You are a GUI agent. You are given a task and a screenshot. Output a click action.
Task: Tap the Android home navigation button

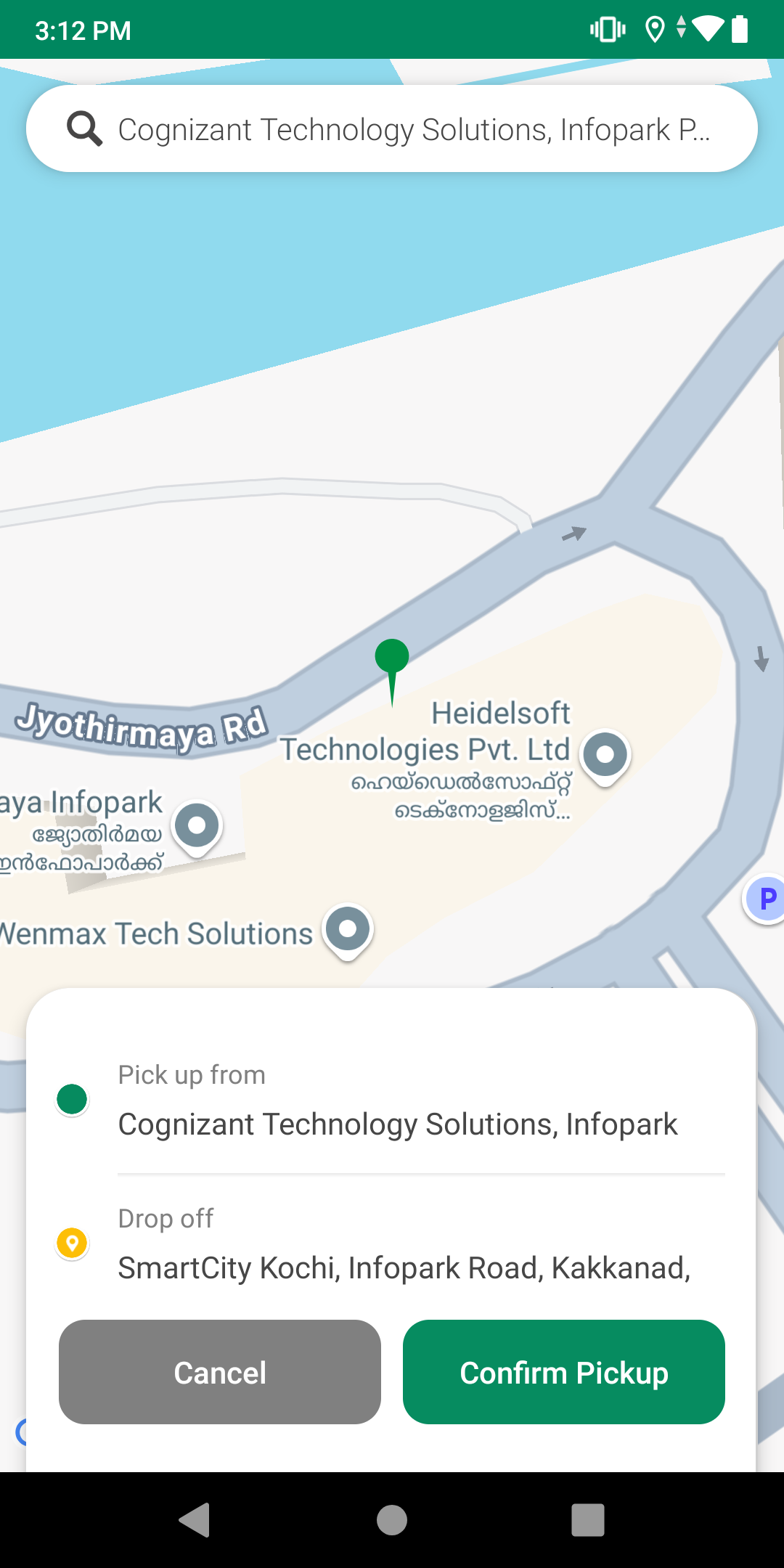[x=392, y=1520]
